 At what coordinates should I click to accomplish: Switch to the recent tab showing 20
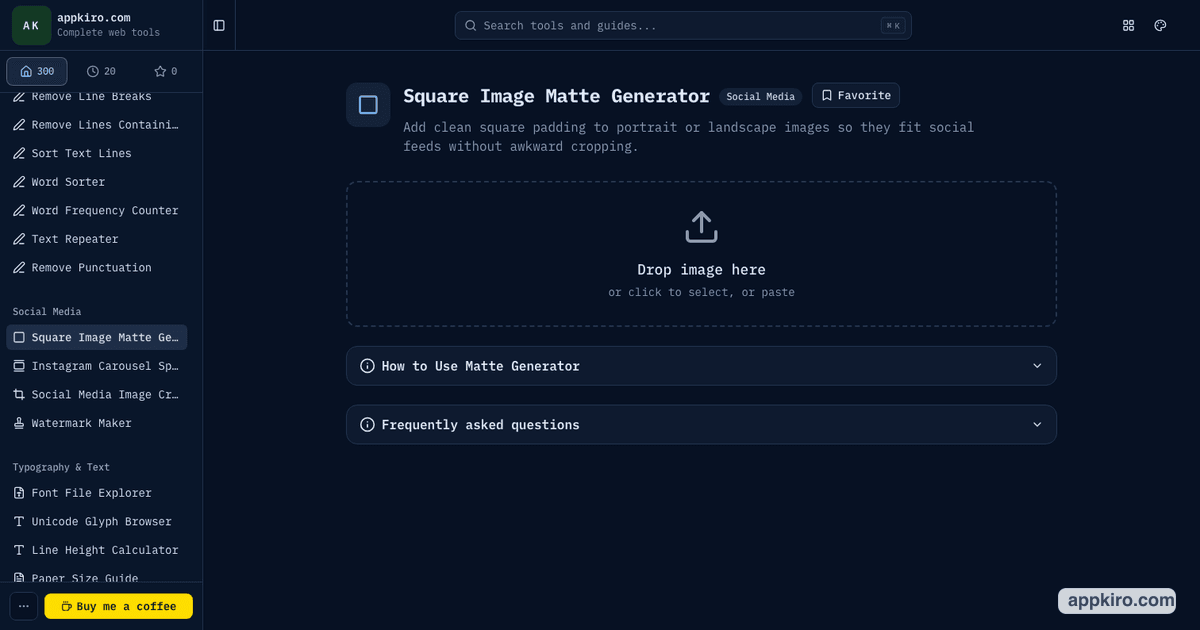pos(101,71)
